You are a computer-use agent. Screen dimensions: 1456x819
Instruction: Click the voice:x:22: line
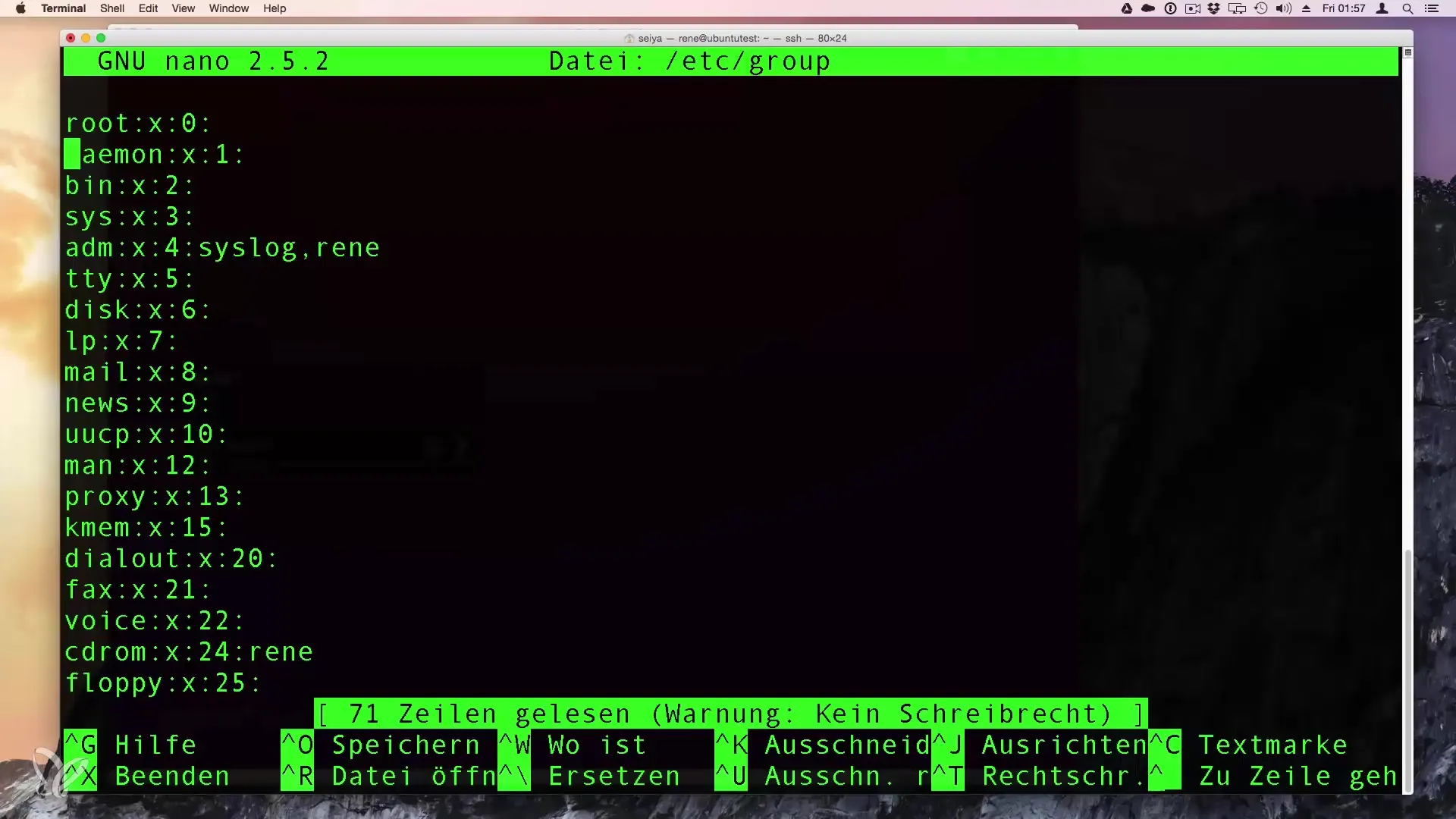click(x=155, y=620)
